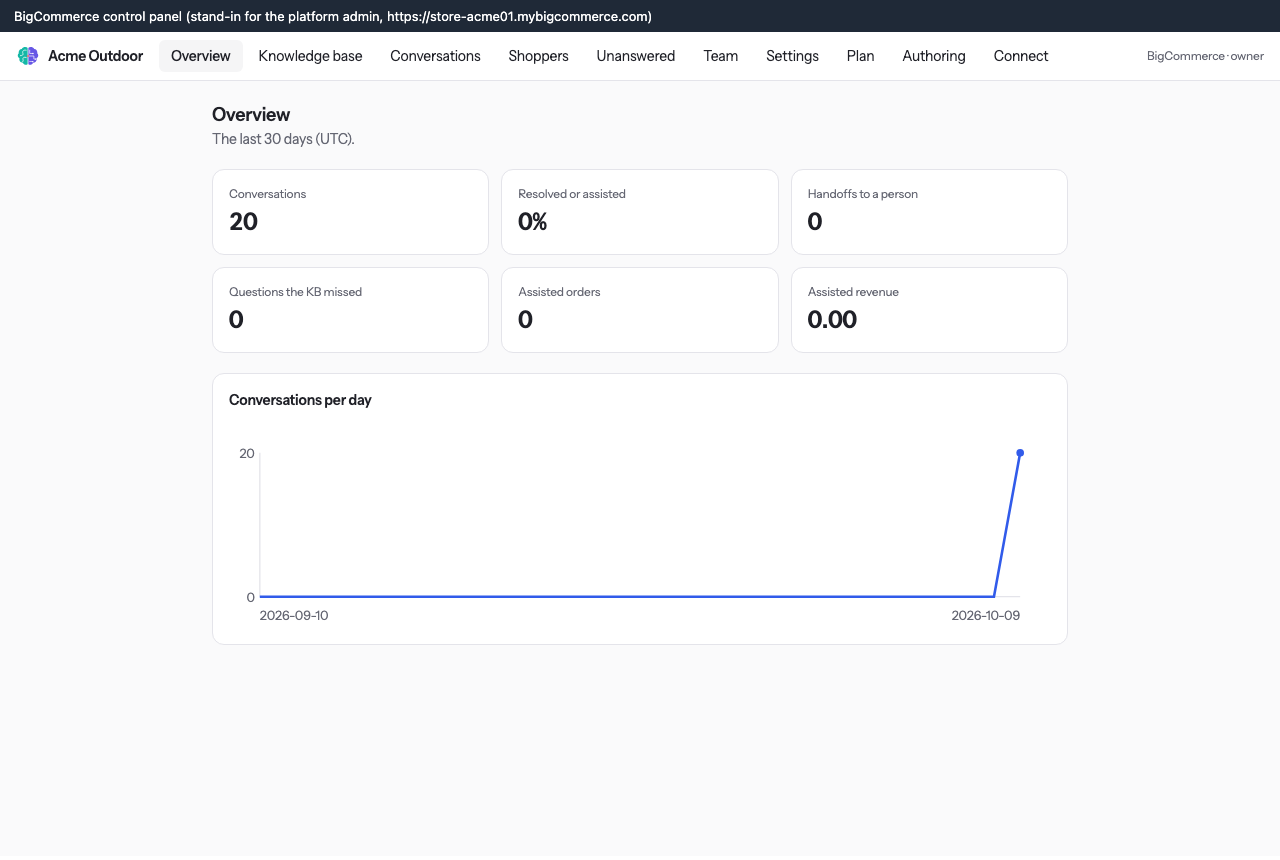
Task: Go to the Connect tab
Action: pos(1021,56)
